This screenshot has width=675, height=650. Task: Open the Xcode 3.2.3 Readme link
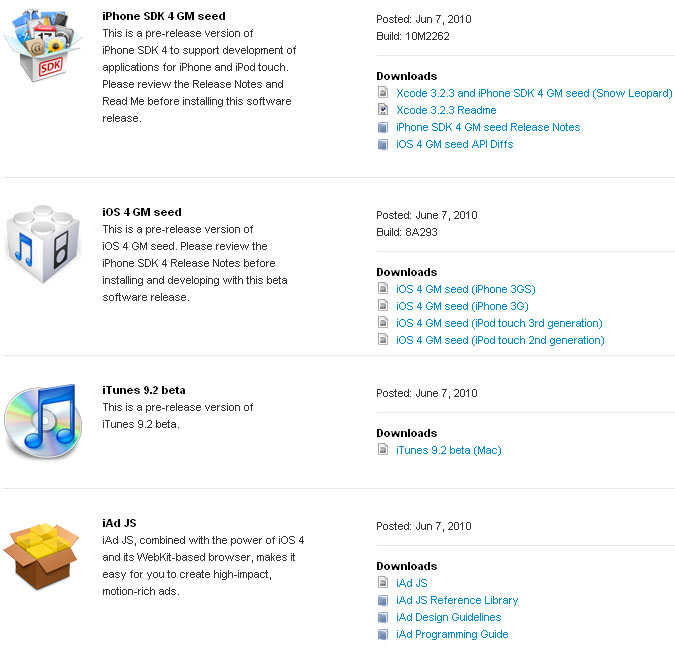(x=446, y=110)
